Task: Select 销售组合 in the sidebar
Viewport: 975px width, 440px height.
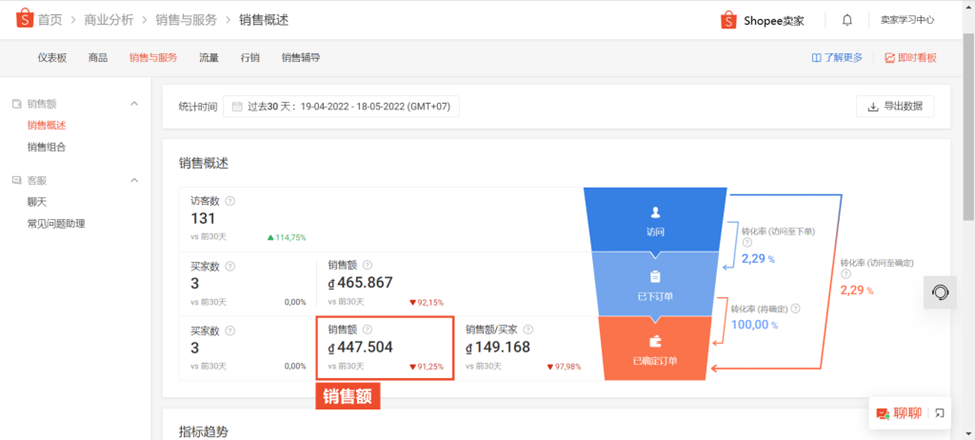Action: (x=47, y=147)
